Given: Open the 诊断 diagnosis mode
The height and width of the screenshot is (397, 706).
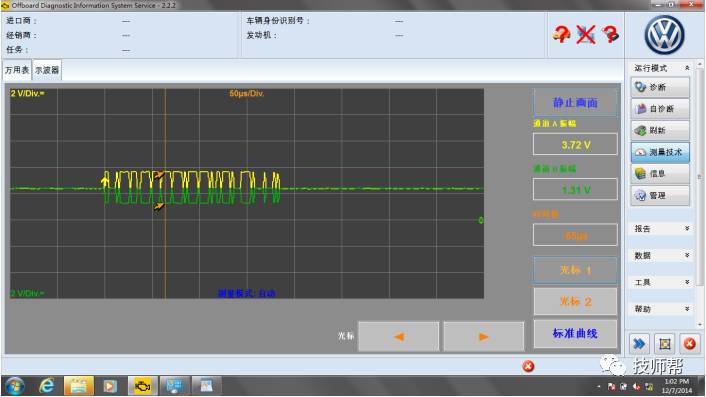Looking at the screenshot, I should point(660,87).
